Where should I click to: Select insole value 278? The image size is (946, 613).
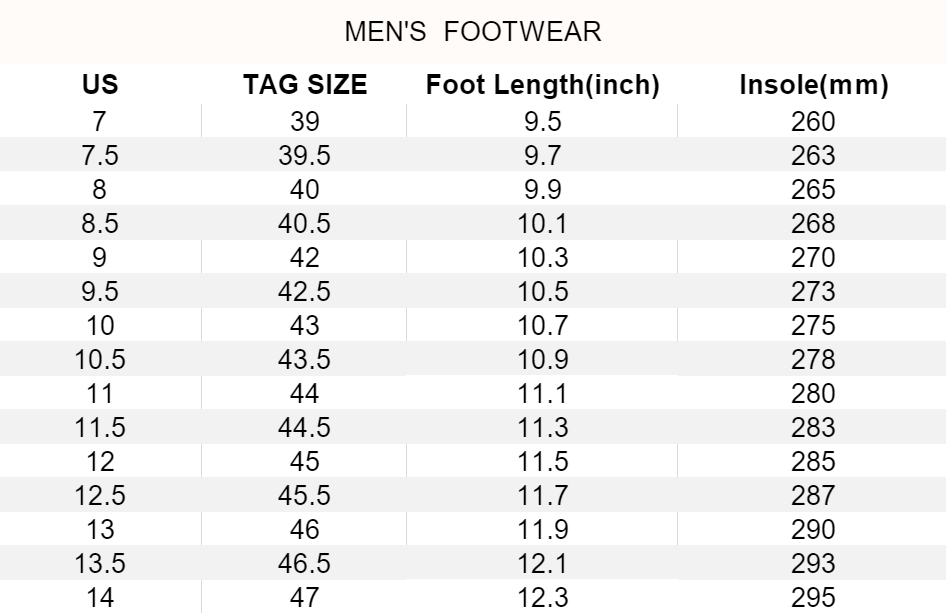(813, 359)
